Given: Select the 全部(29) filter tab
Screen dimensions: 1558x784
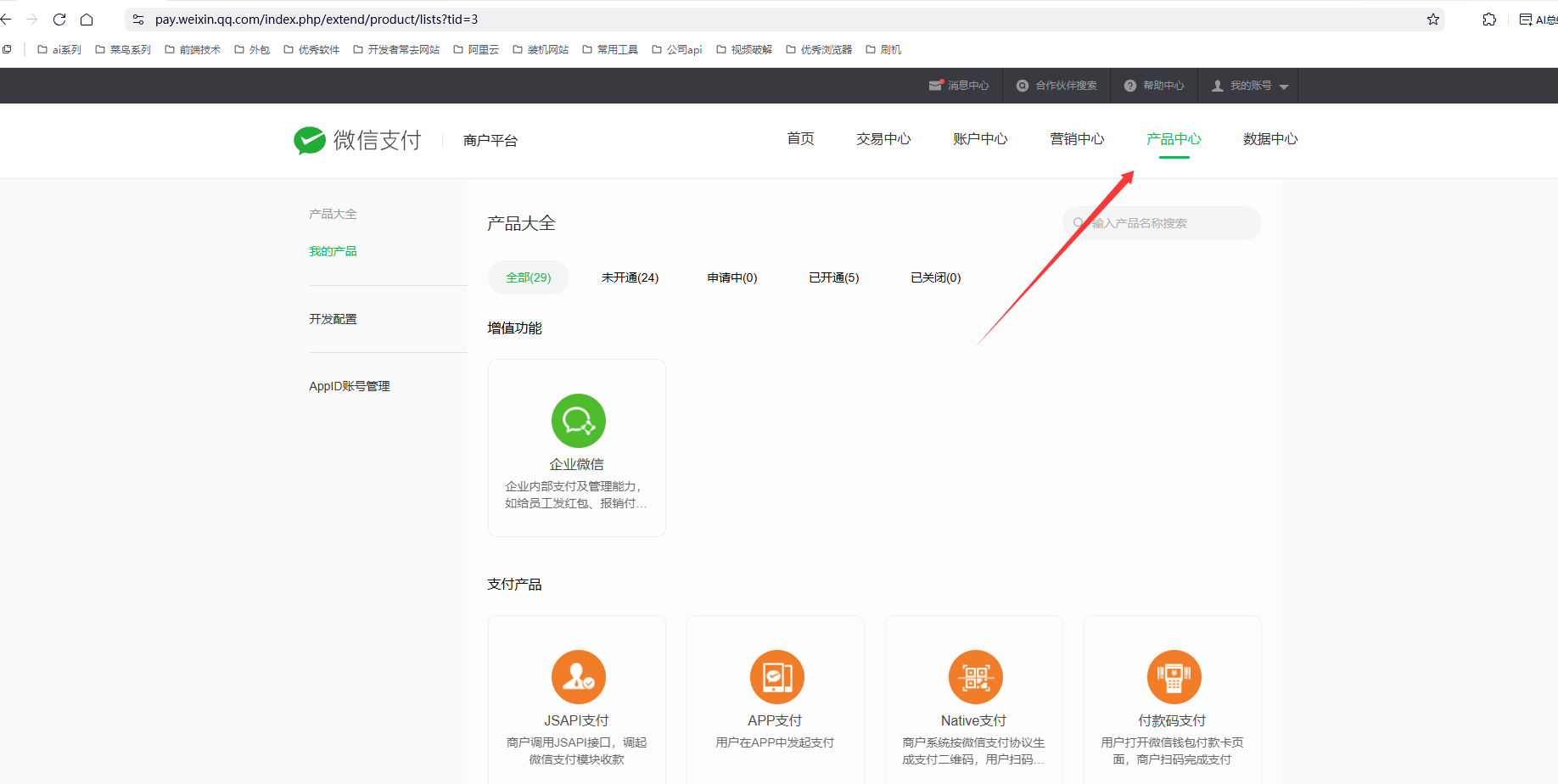Looking at the screenshot, I should click(529, 277).
